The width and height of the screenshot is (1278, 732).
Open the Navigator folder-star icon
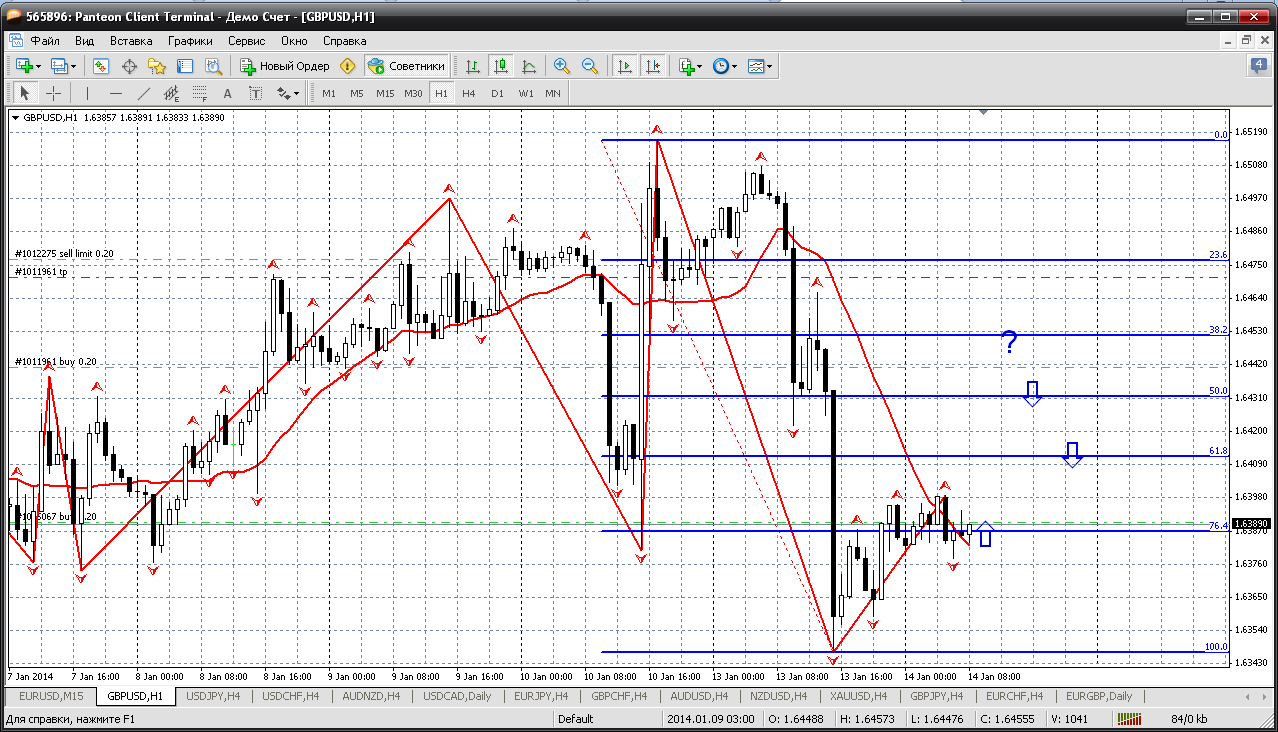pyautogui.click(x=157, y=66)
